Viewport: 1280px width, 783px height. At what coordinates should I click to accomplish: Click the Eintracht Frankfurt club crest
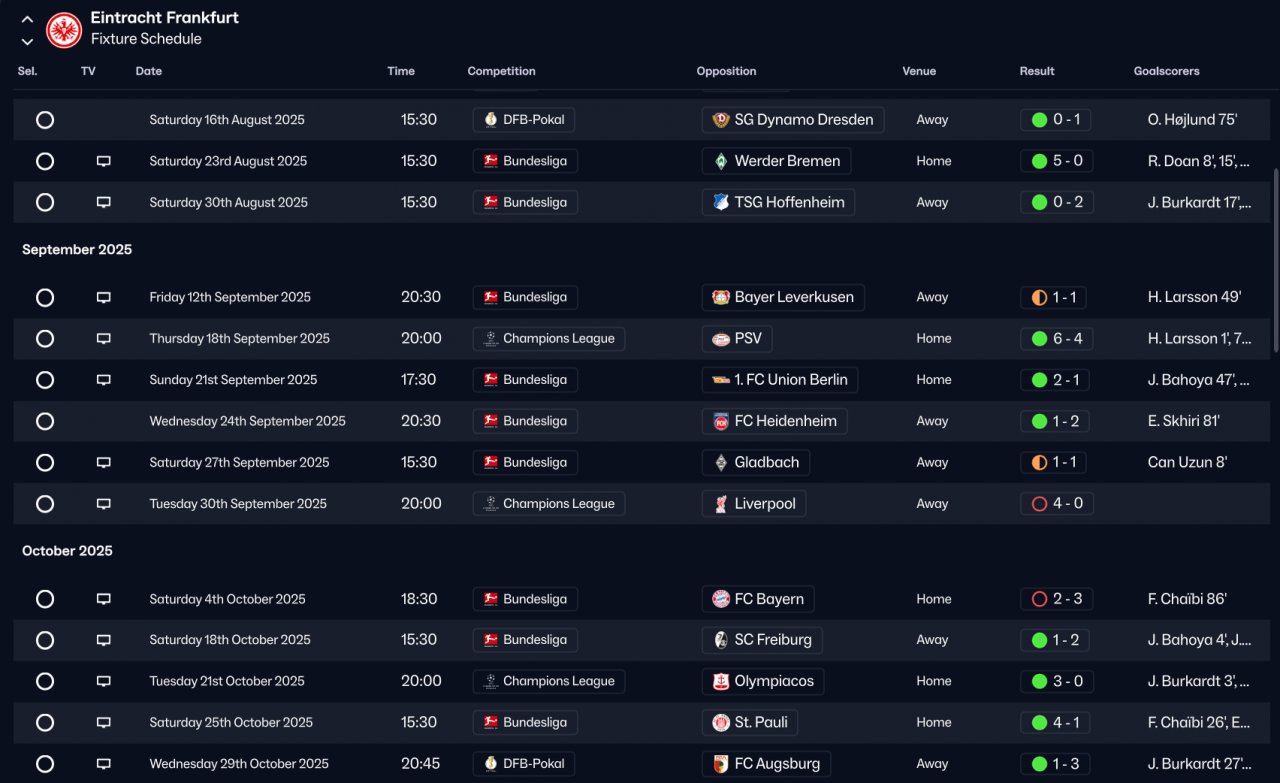[64, 29]
